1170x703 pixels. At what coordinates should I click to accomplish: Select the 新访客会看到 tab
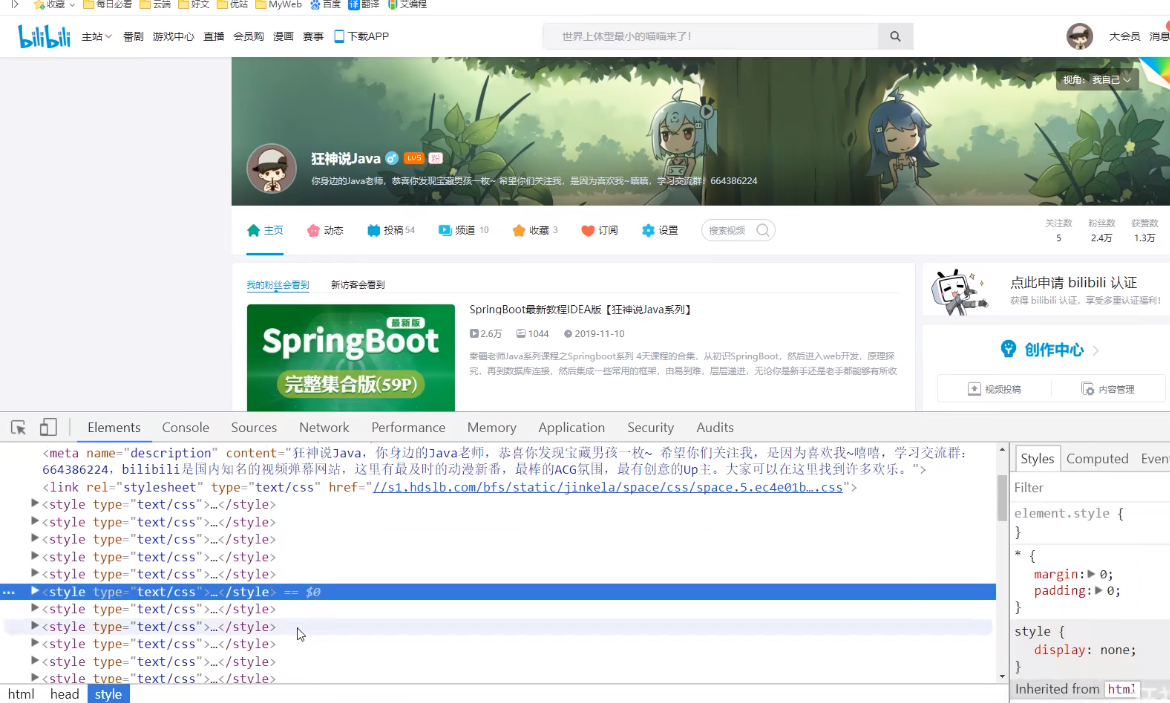tap(358, 284)
